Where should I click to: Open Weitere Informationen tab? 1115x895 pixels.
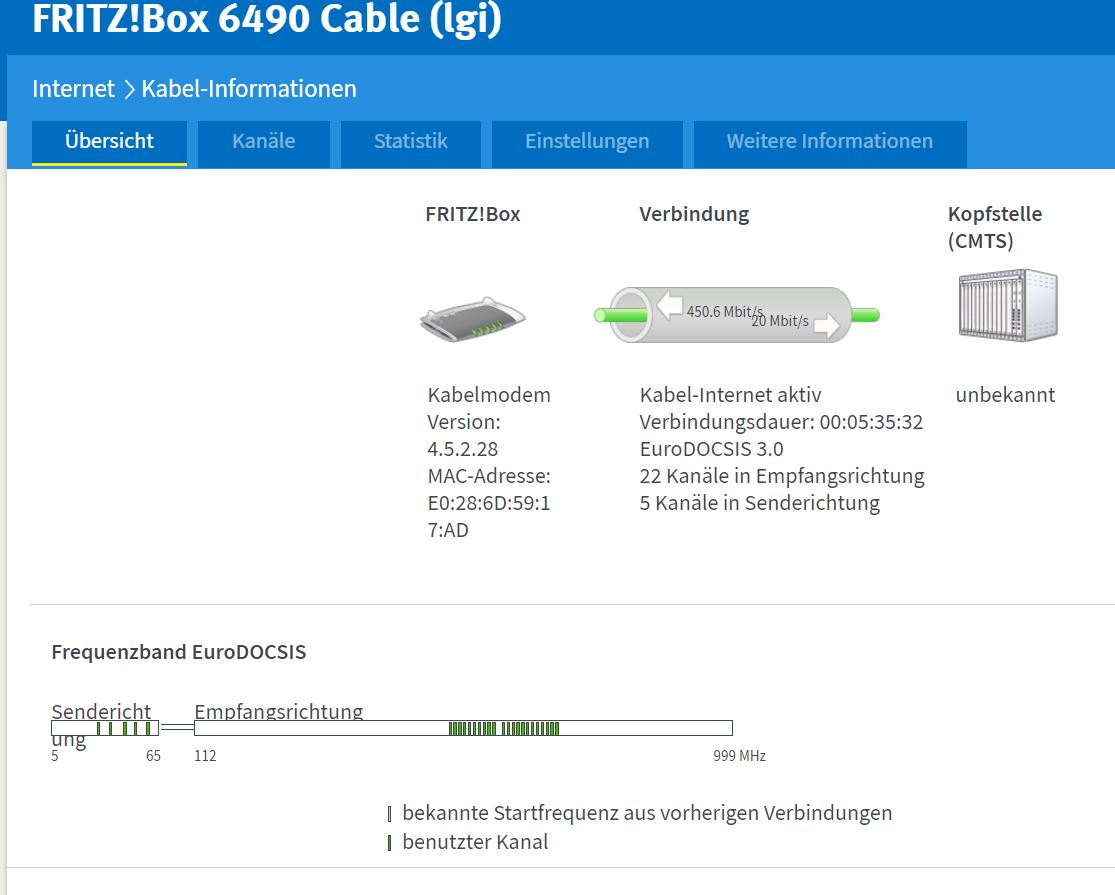(x=830, y=142)
